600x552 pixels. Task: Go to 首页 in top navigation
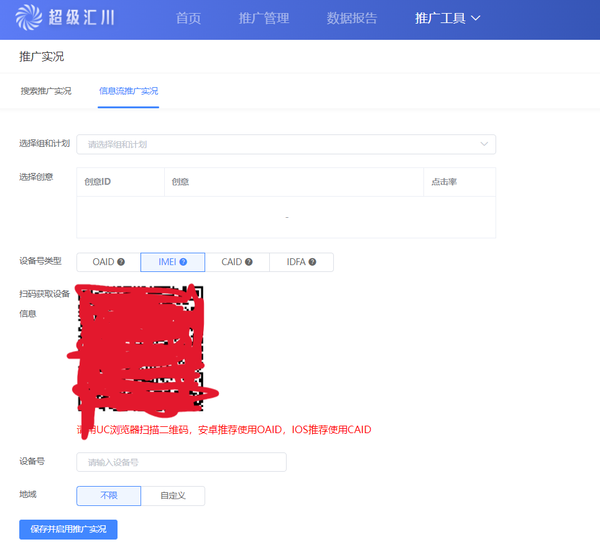point(188,18)
